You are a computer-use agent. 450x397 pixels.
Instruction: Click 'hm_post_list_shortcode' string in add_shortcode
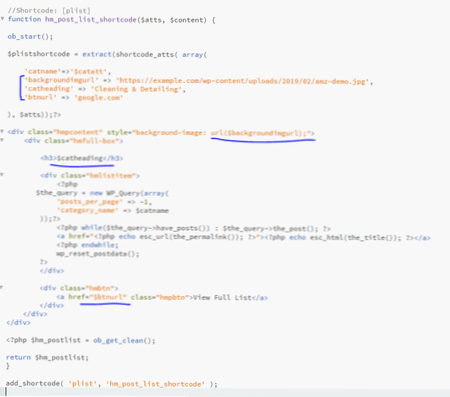click(x=156, y=384)
